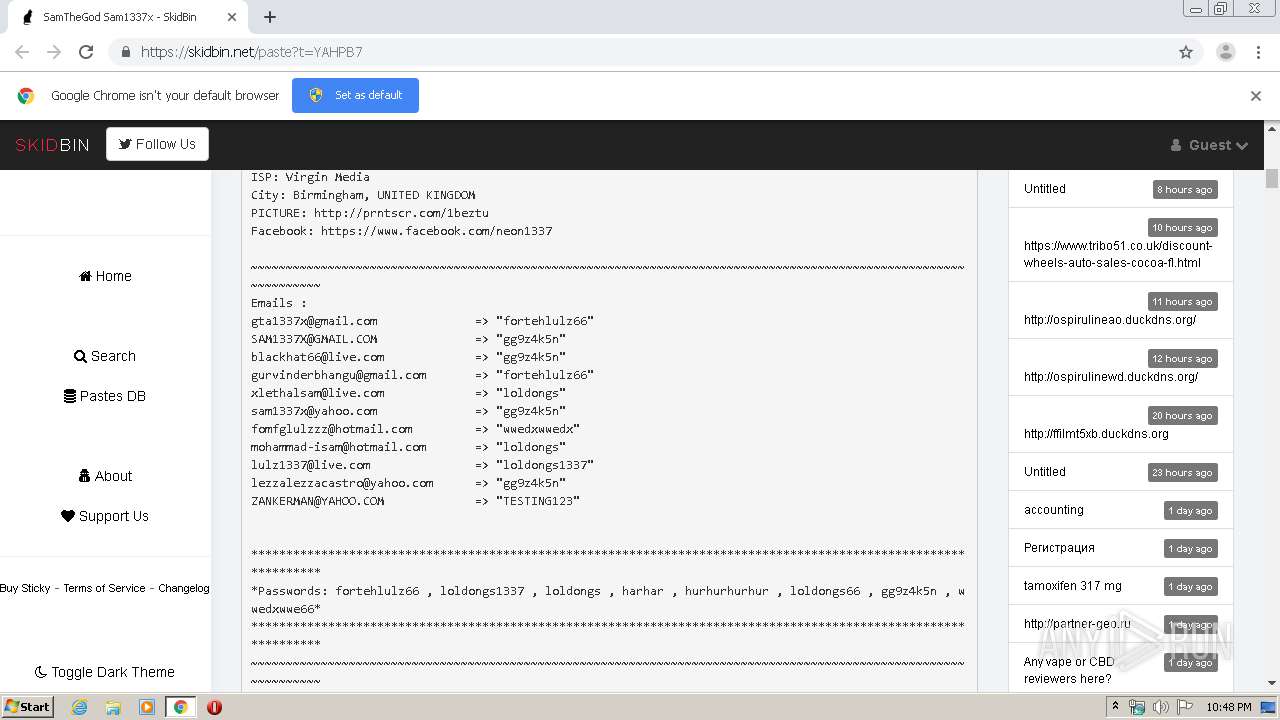
Task: Click the Facebook neon1337 URL text
Action: pyautogui.click(x=437, y=231)
